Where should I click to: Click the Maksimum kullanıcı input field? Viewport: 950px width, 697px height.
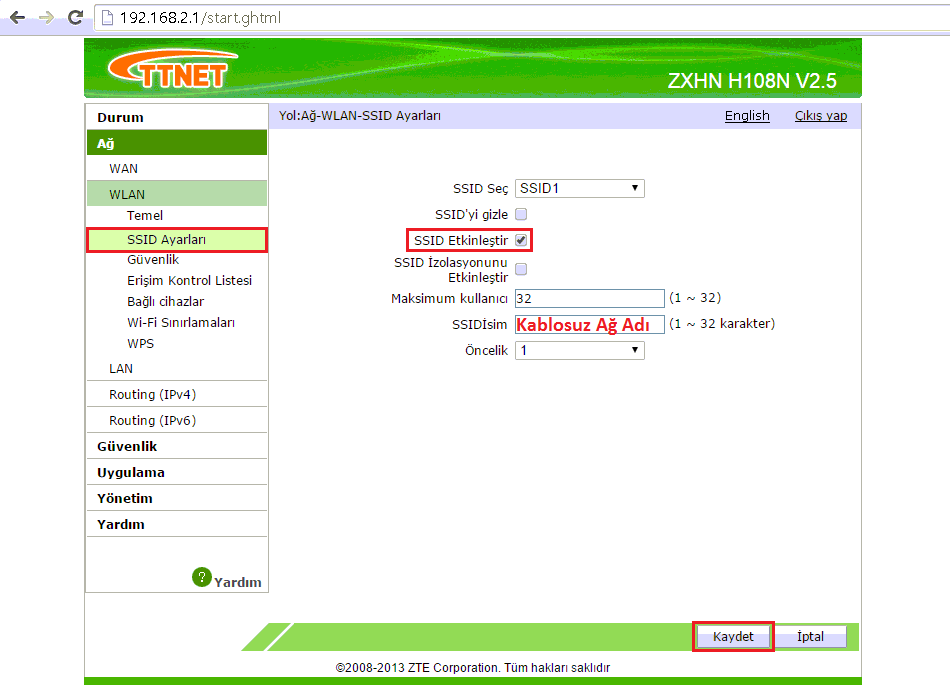589,298
